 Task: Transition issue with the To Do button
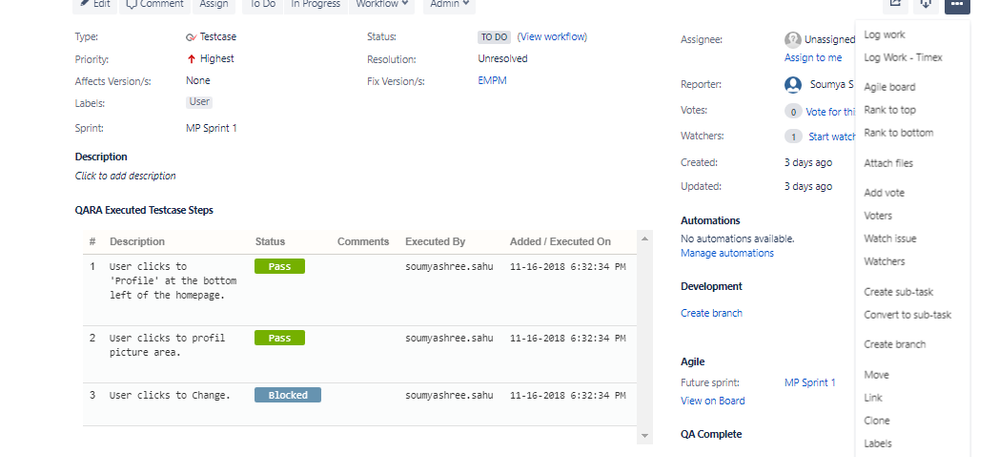262,4
